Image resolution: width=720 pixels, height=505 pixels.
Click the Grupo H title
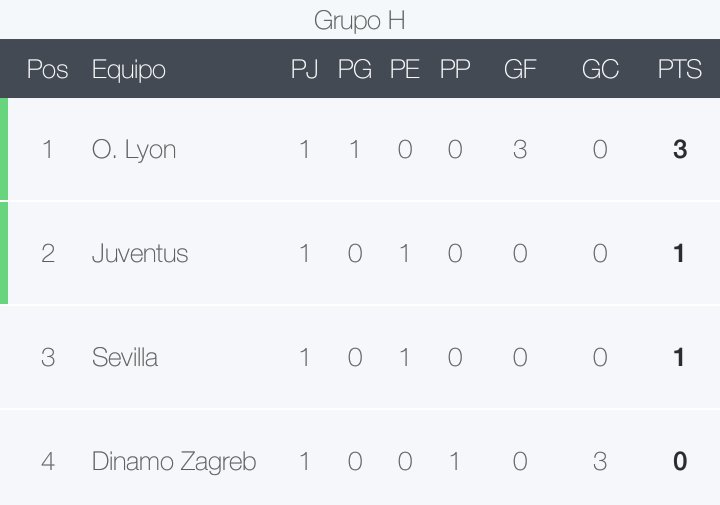360,21
